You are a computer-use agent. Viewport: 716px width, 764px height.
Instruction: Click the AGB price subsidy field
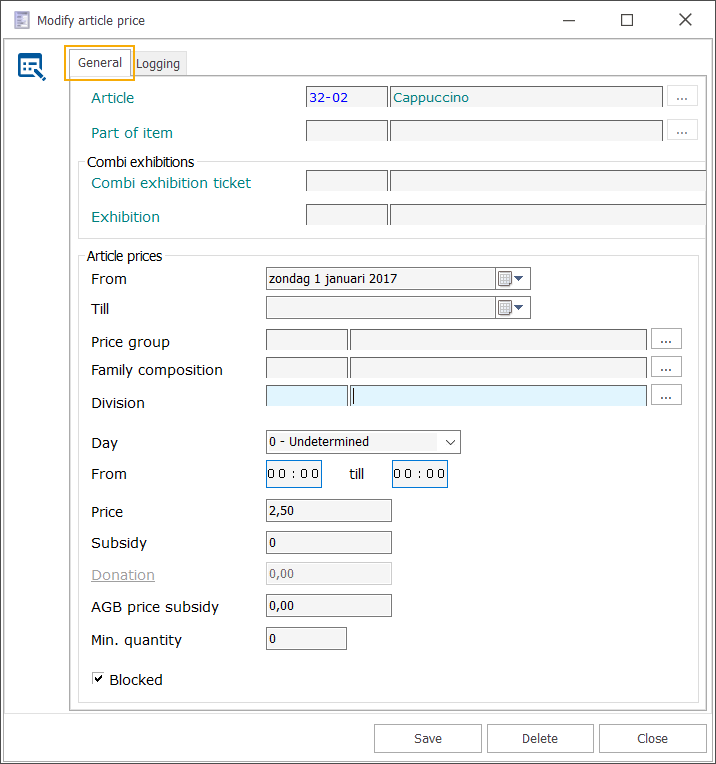329,606
